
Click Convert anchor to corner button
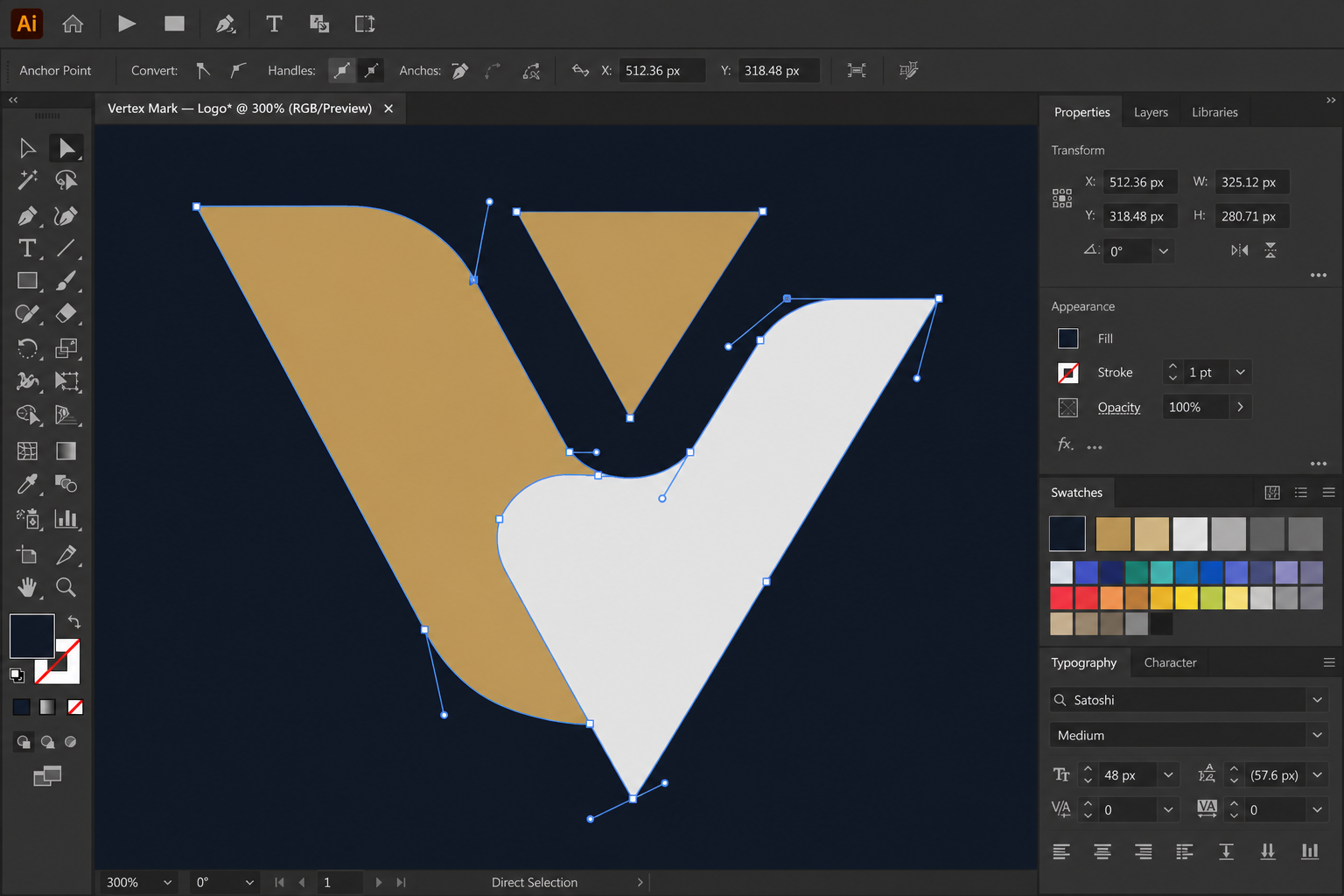tap(202, 71)
